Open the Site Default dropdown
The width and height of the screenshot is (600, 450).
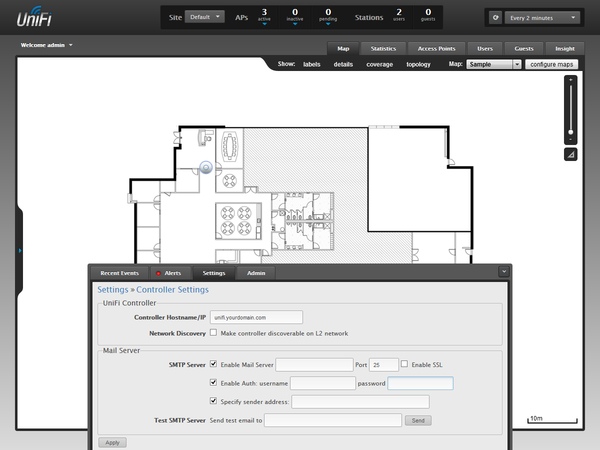(x=205, y=17)
